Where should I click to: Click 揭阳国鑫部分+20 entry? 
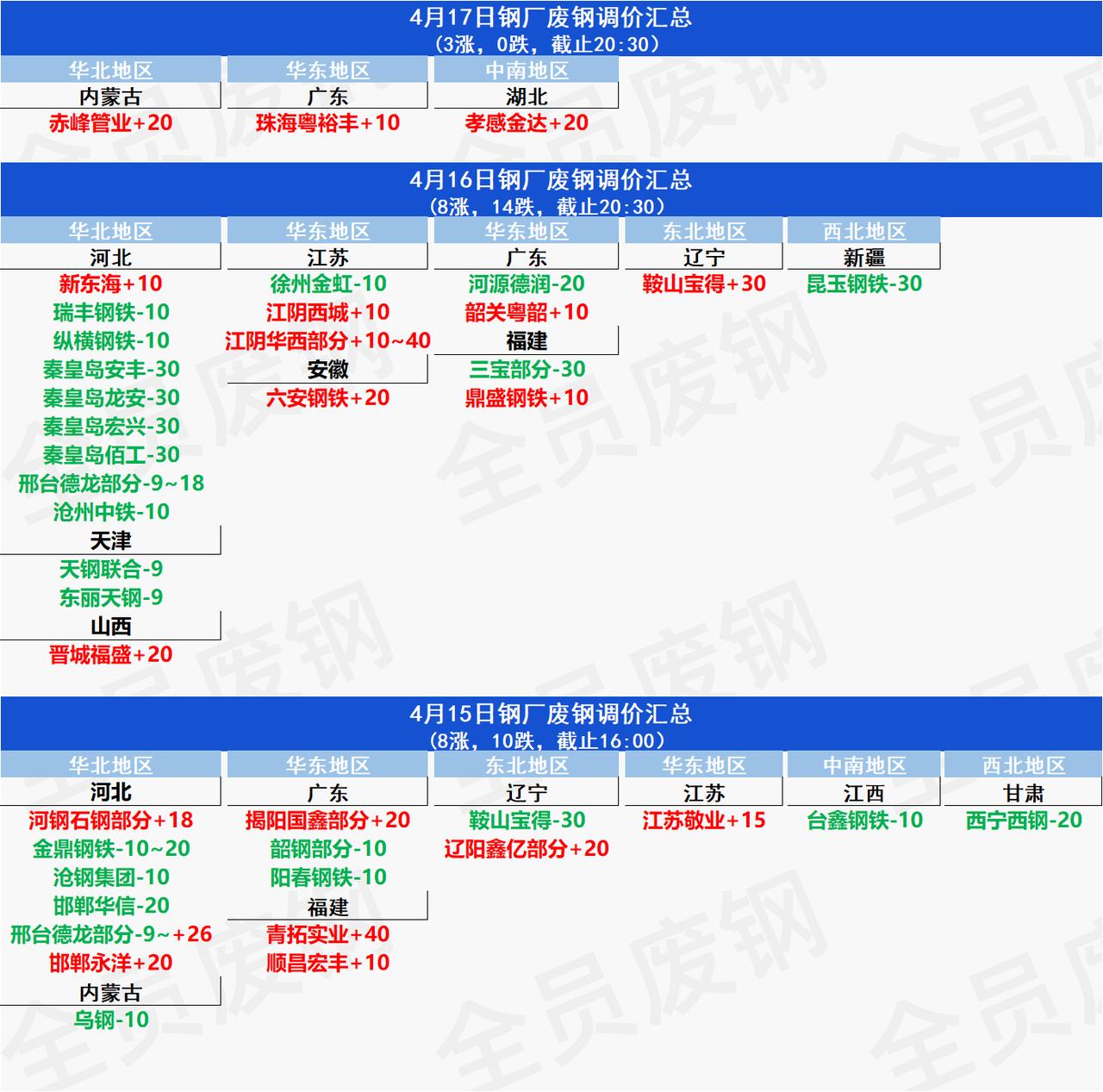point(327,820)
